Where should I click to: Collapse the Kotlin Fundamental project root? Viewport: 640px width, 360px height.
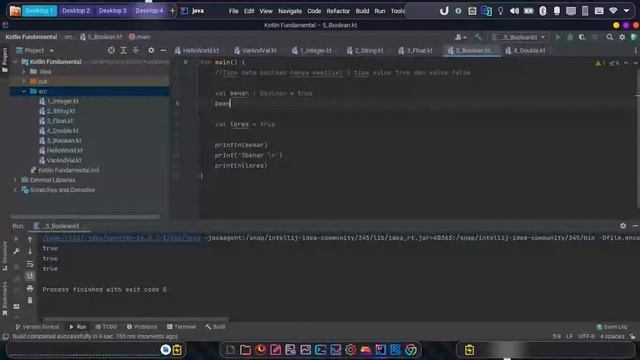(x=16, y=62)
